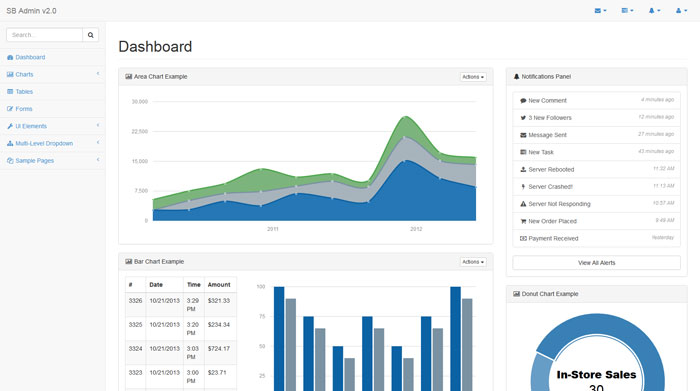700x391 pixels.
Task: Click the 4 minutes ago timestamp
Action: (x=658, y=100)
